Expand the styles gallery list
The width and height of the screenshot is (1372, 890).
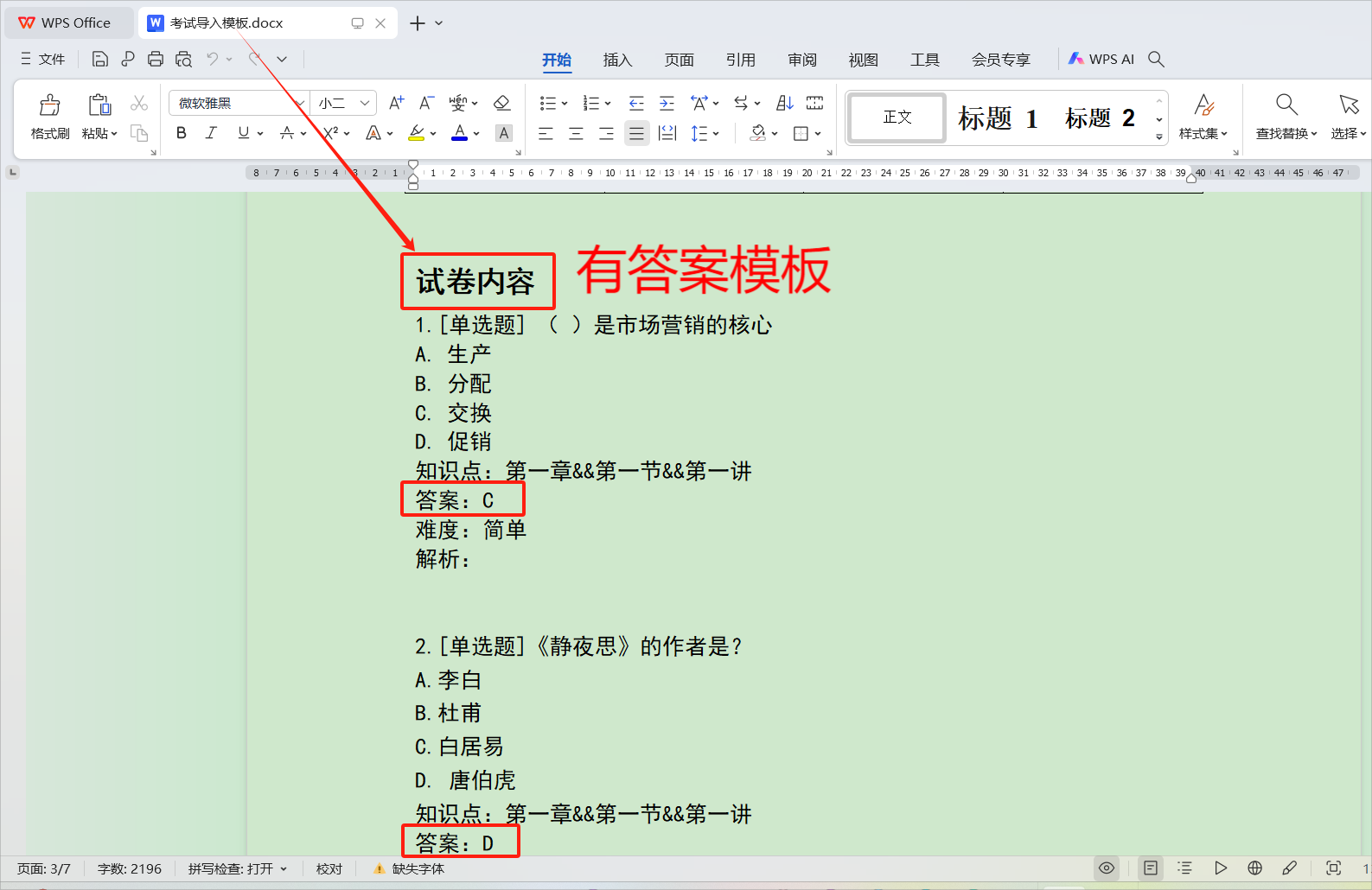tap(1158, 137)
